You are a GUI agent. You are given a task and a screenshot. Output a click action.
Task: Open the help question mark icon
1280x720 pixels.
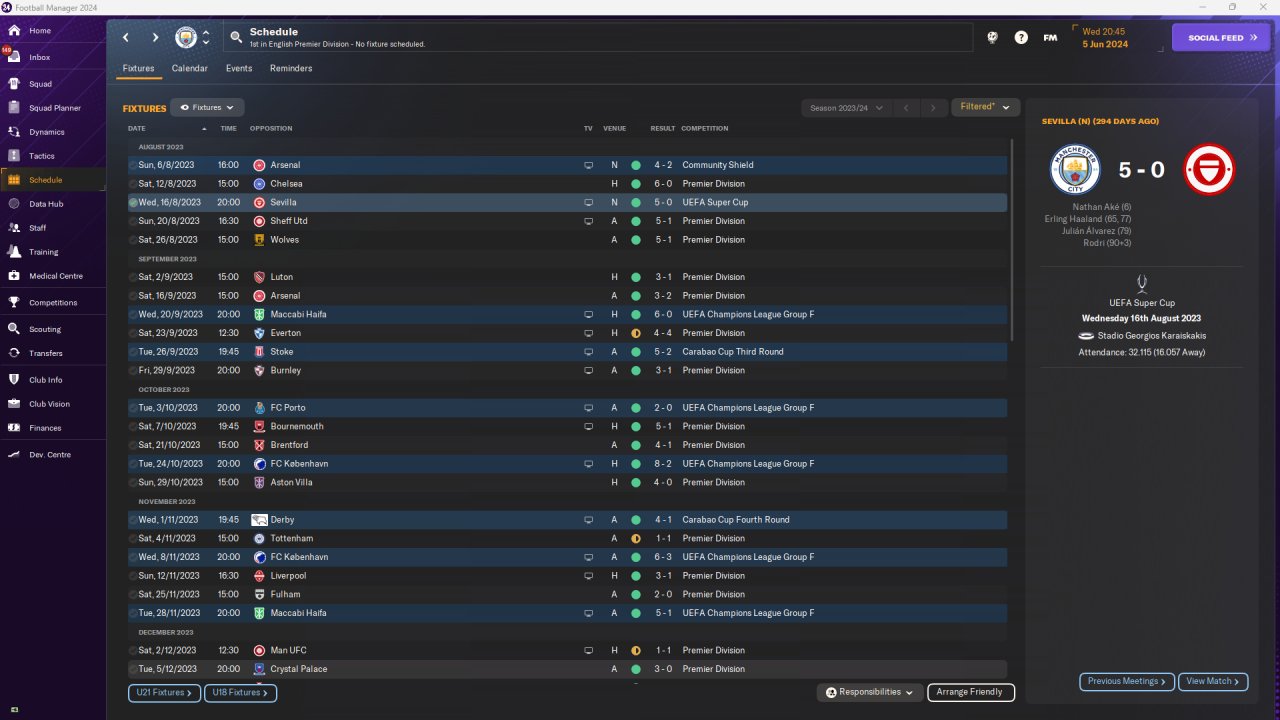1021,37
